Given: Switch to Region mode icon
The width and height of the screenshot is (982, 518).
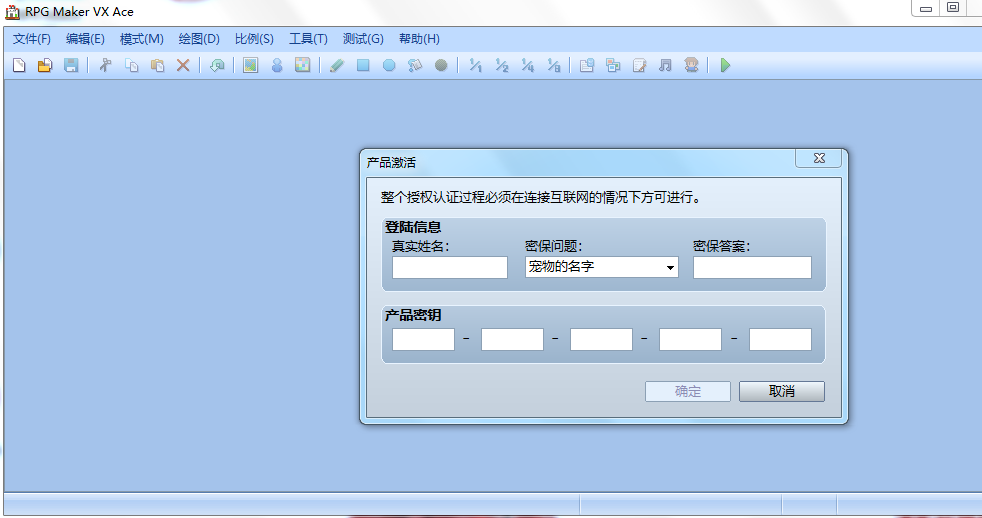Looking at the screenshot, I should (x=302, y=65).
